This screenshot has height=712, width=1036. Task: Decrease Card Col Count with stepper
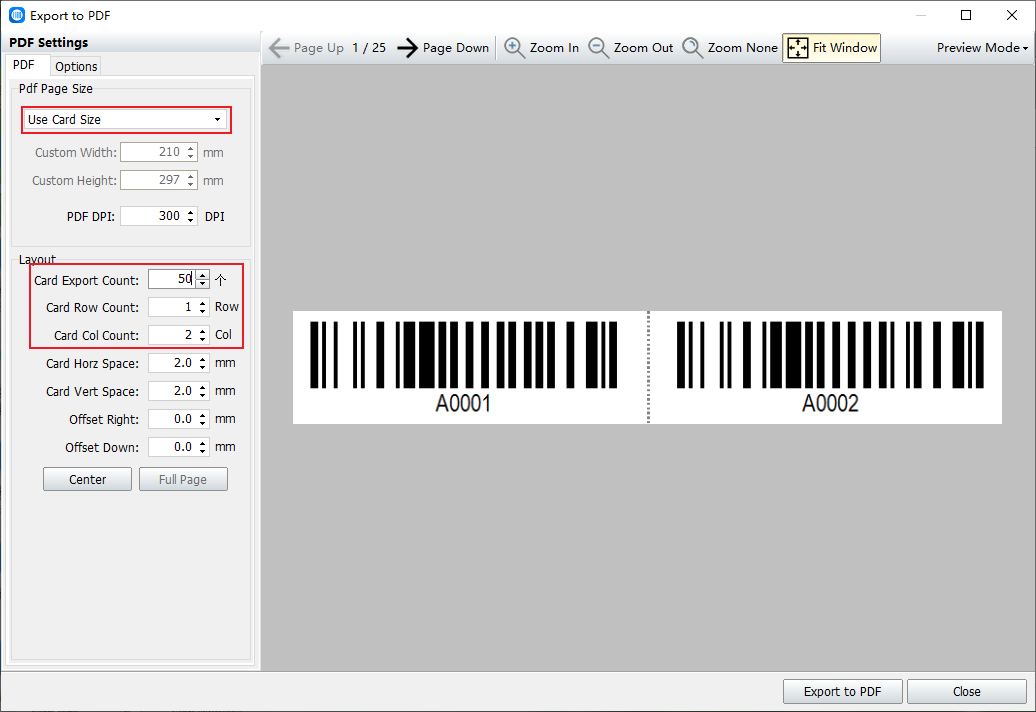pos(203,339)
